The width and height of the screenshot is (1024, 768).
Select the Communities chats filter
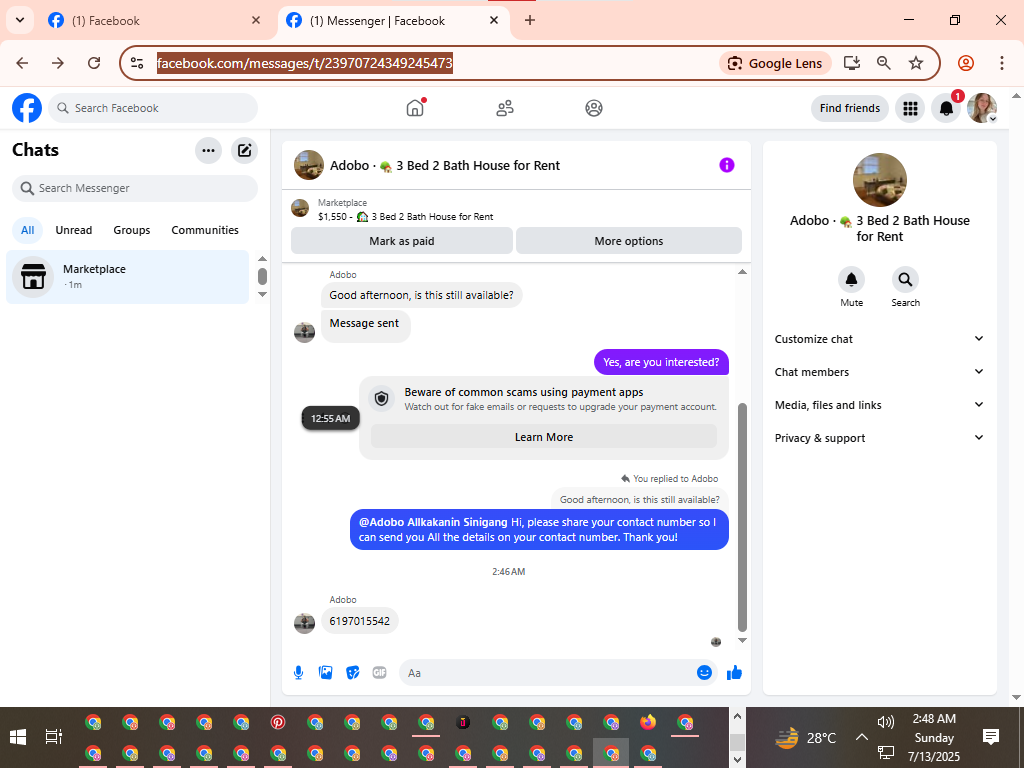click(x=205, y=230)
